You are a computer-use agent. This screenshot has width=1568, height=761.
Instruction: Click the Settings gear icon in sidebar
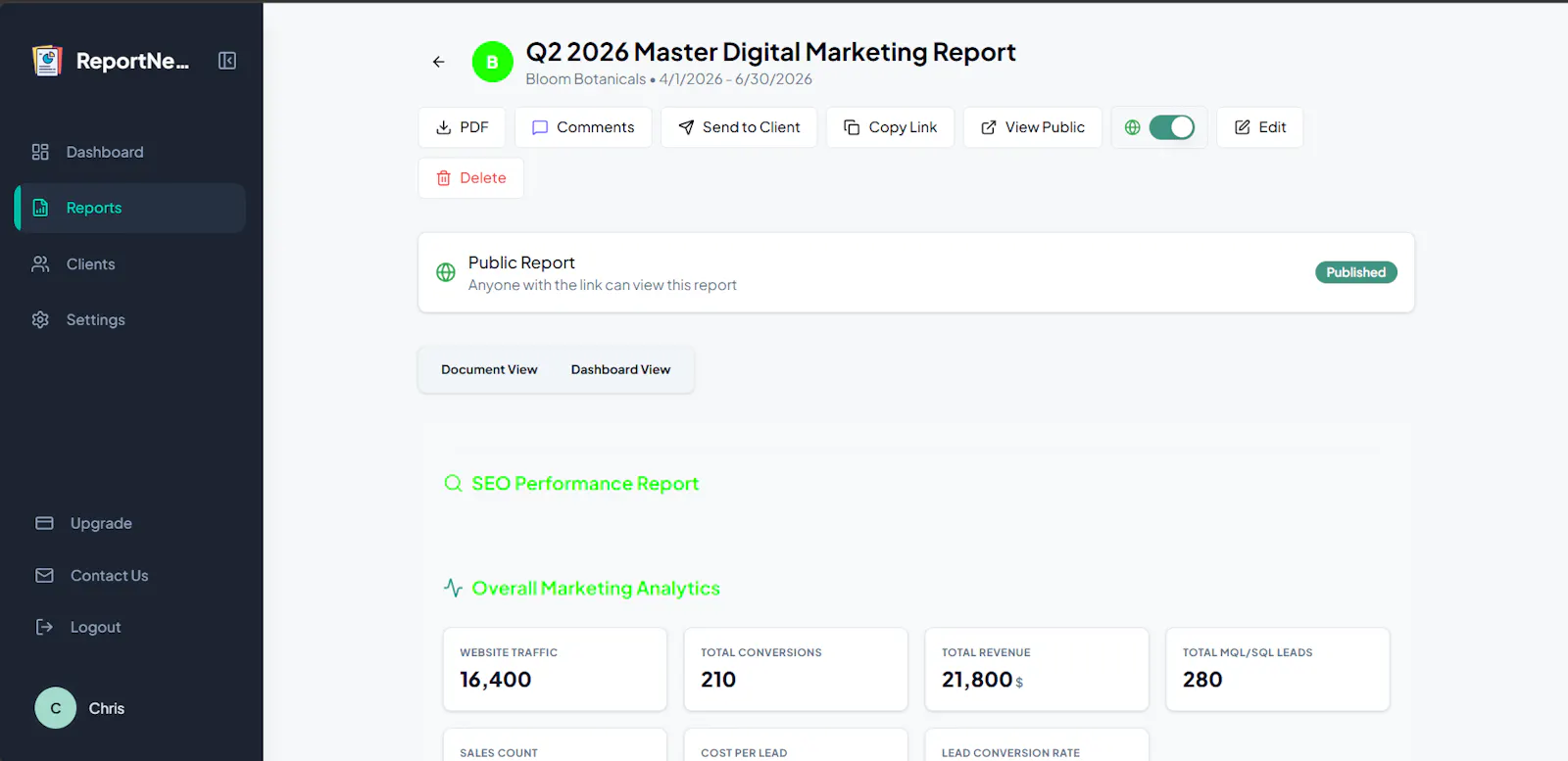[x=40, y=320]
